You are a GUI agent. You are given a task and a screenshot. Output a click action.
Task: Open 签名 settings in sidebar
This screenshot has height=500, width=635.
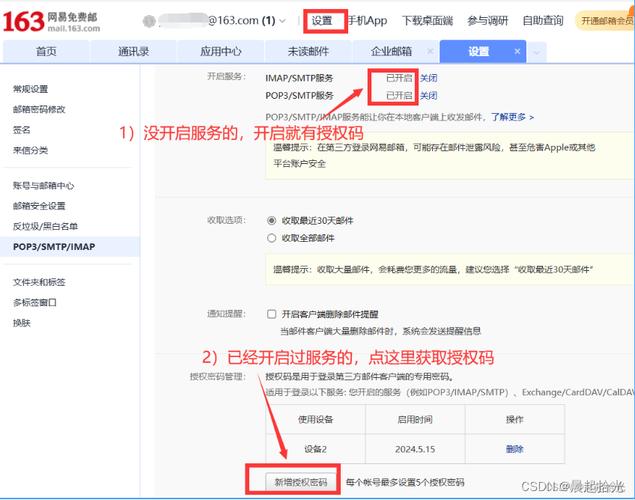coord(21,130)
